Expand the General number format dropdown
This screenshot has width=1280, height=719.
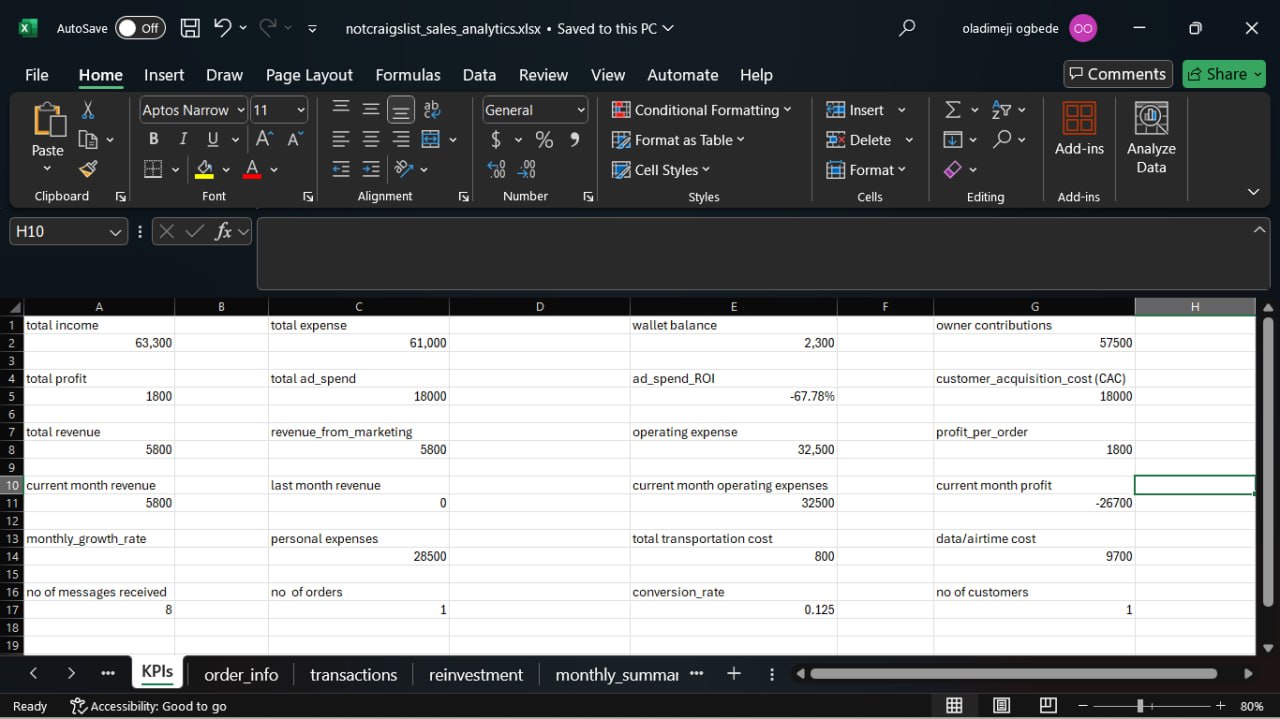(580, 110)
